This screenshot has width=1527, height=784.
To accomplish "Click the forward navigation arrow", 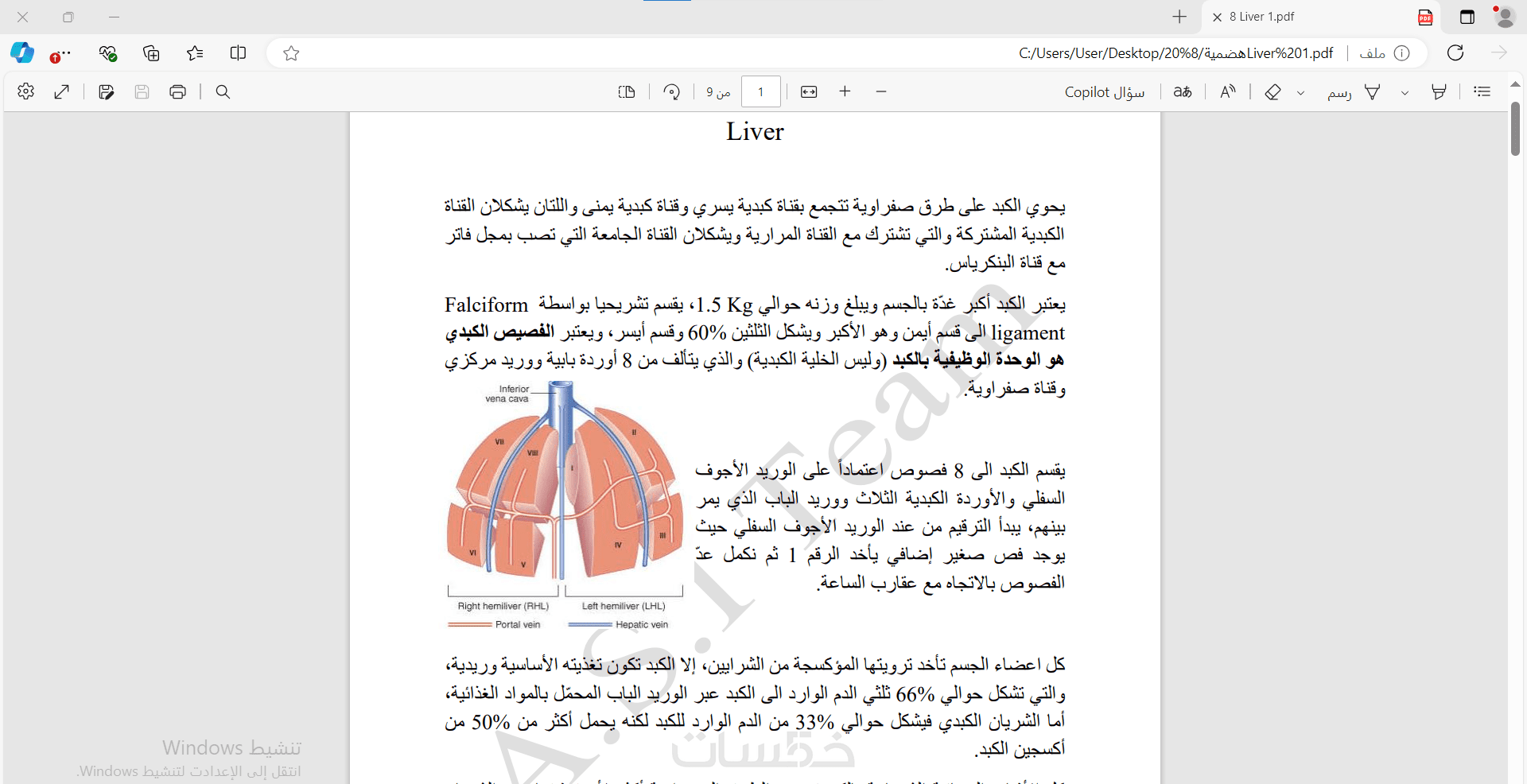I will click(1499, 53).
